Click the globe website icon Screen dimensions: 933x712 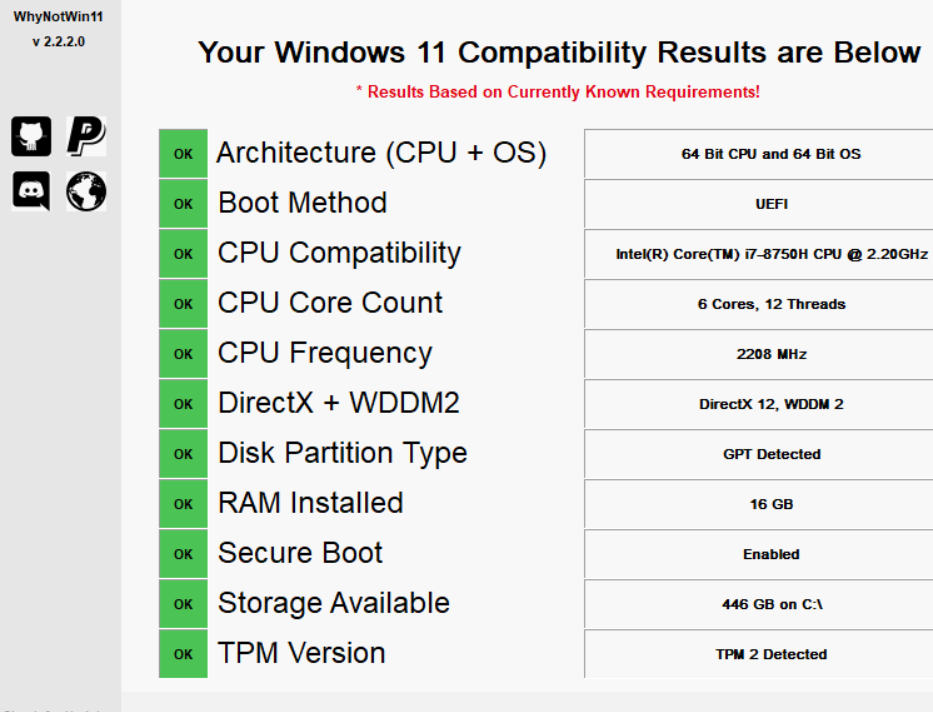[x=86, y=191]
